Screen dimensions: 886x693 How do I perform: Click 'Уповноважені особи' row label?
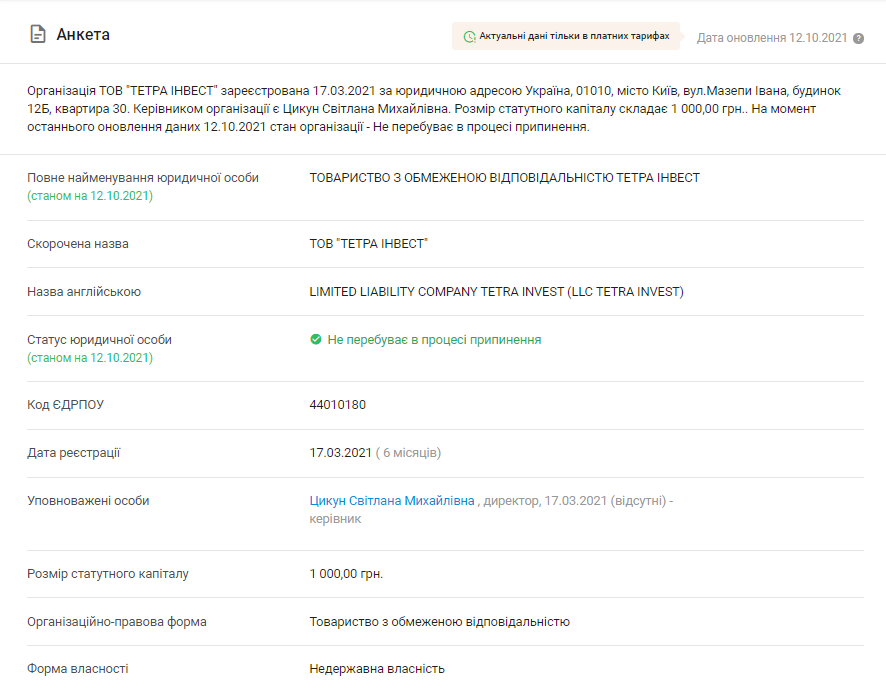pyautogui.click(x=88, y=501)
